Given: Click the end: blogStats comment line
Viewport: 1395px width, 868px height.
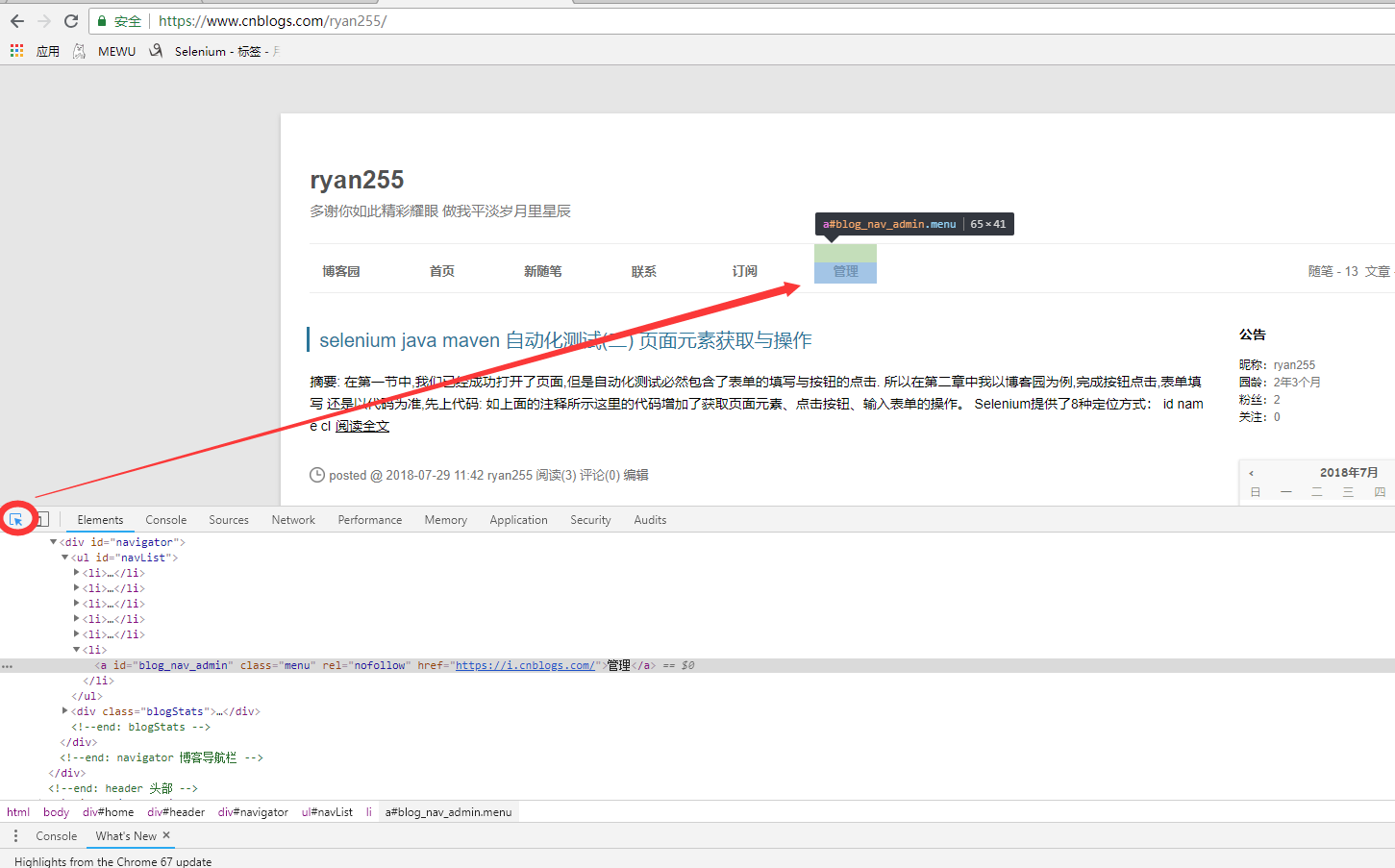Looking at the screenshot, I should tap(140, 727).
